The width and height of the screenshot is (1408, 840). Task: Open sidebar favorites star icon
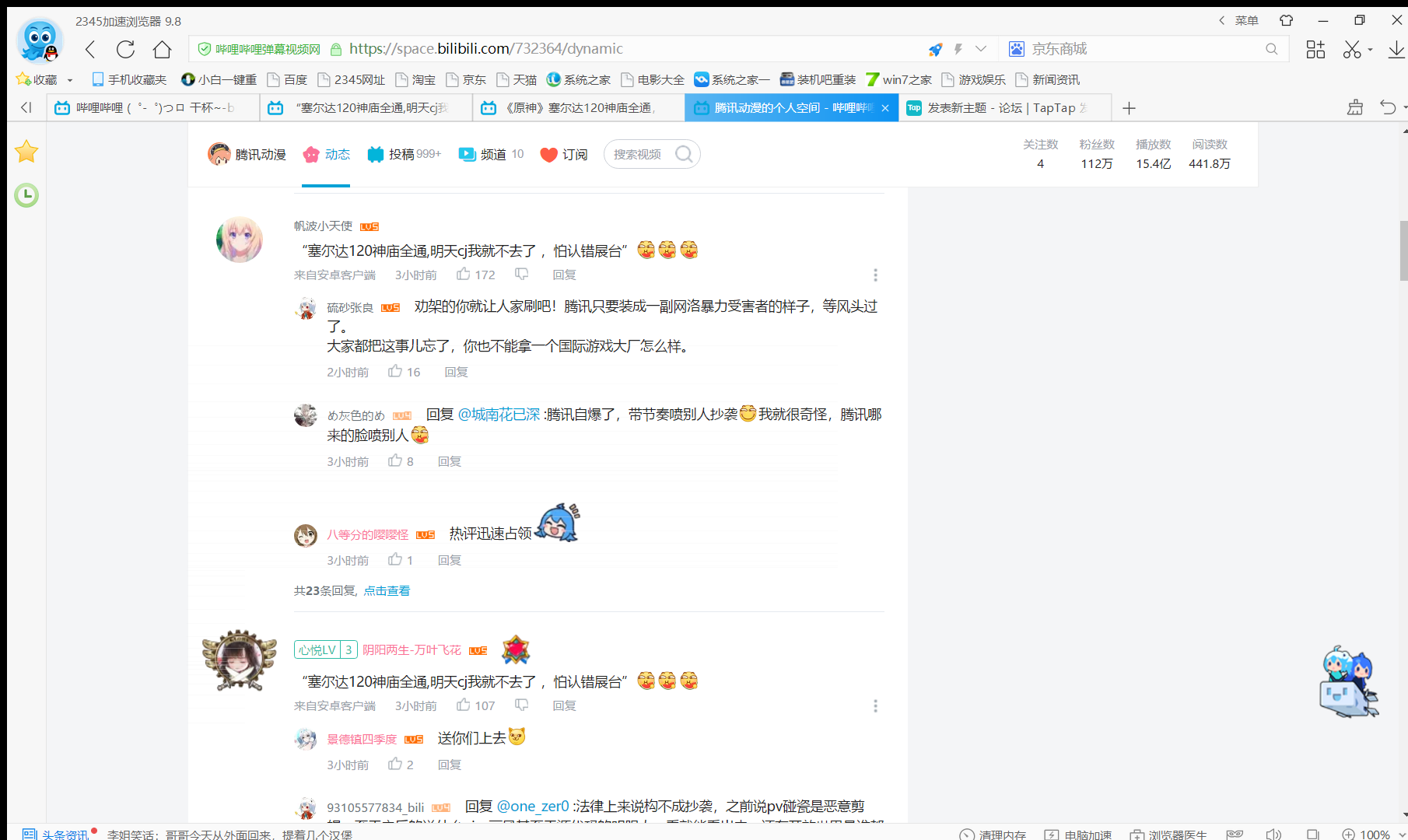(26, 151)
